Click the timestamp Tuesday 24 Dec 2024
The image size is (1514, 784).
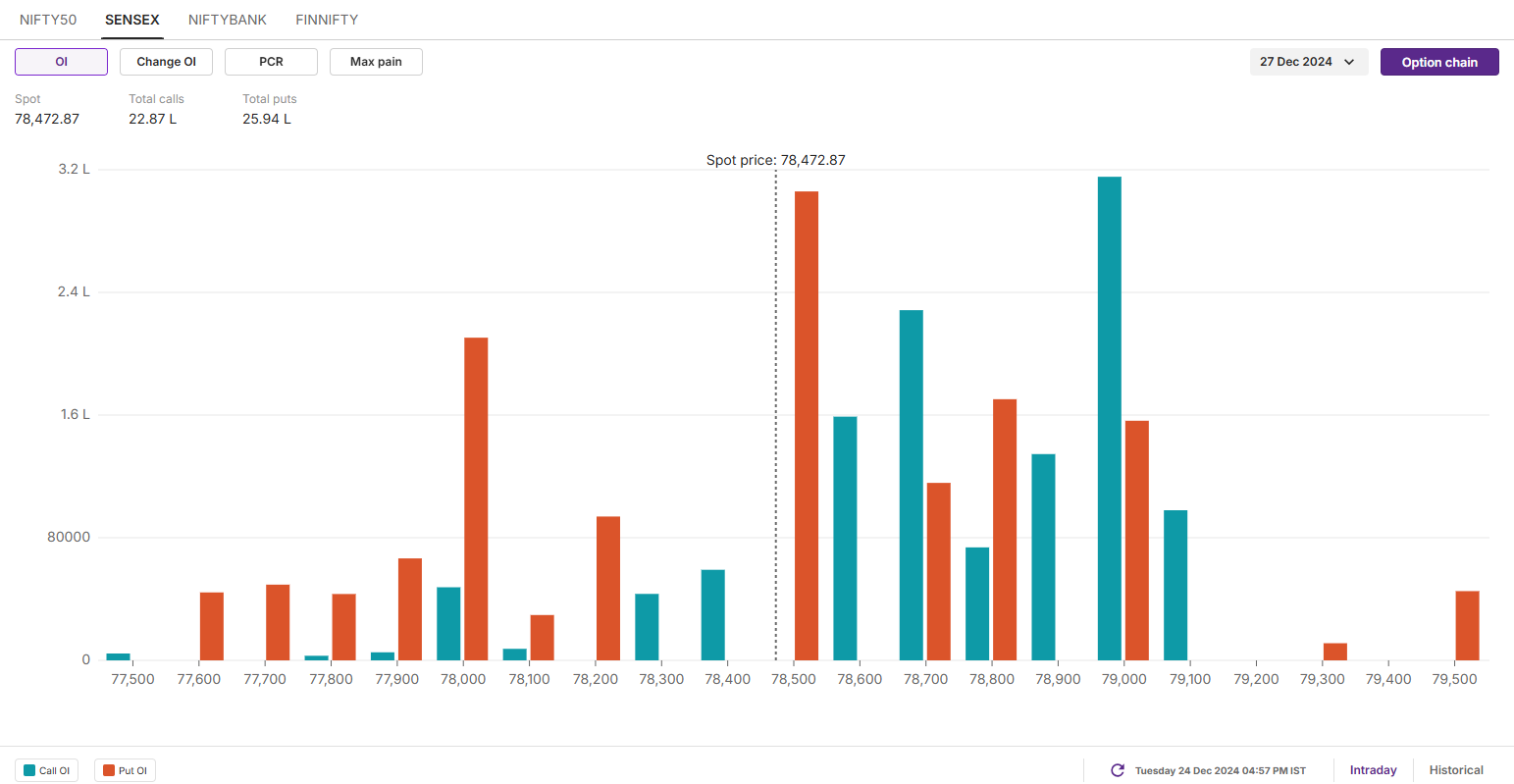coord(1221,770)
